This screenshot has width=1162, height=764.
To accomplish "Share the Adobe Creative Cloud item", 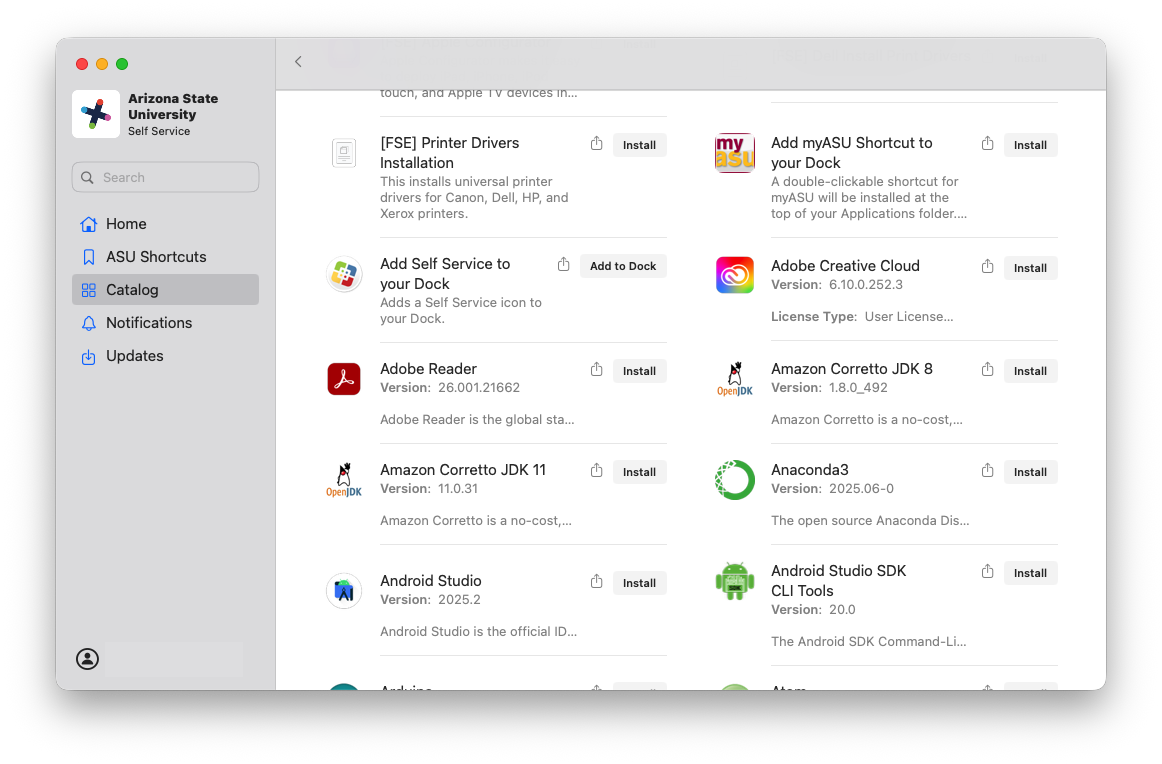I will (987, 267).
